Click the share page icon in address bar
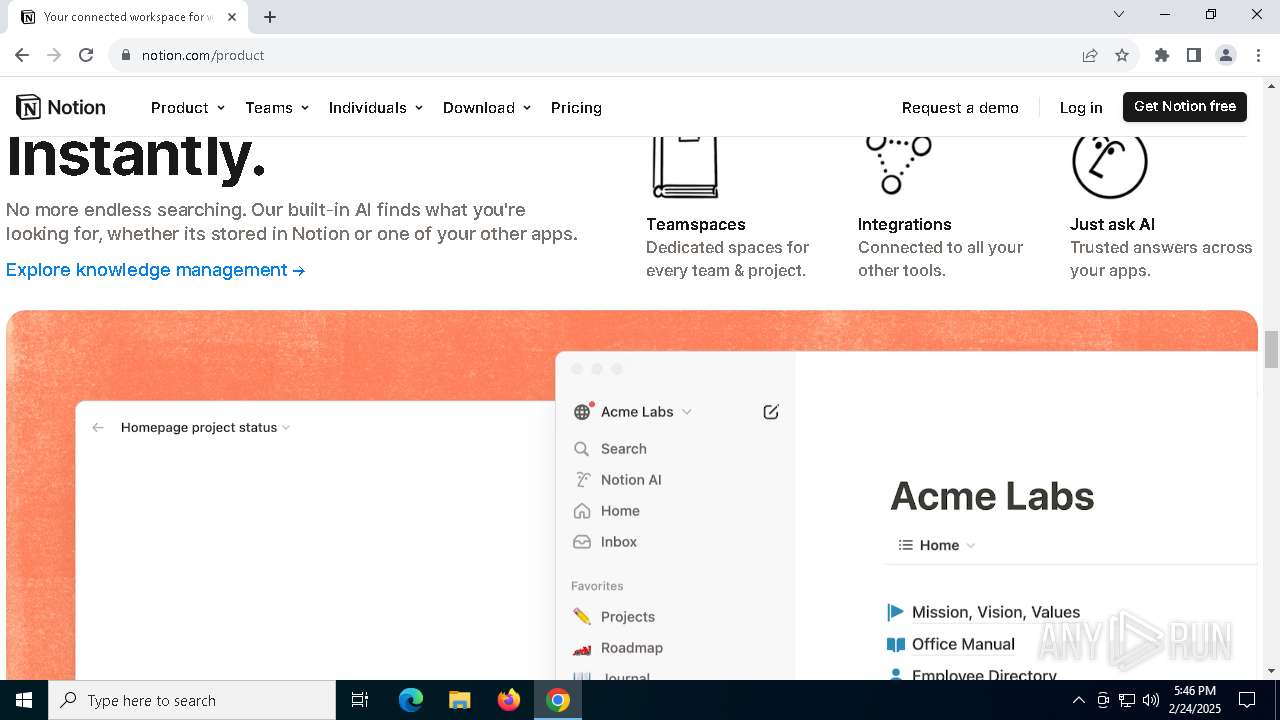 click(1090, 55)
